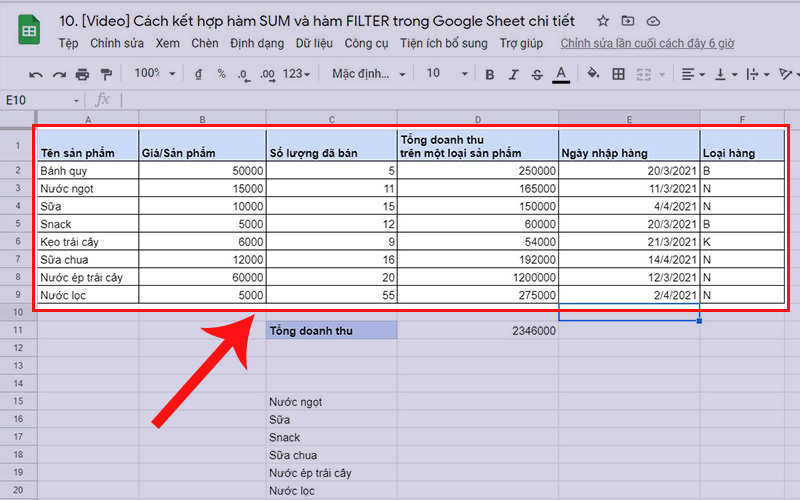800x500 pixels.
Task: Toggle bold formatting
Action: pos(489,74)
